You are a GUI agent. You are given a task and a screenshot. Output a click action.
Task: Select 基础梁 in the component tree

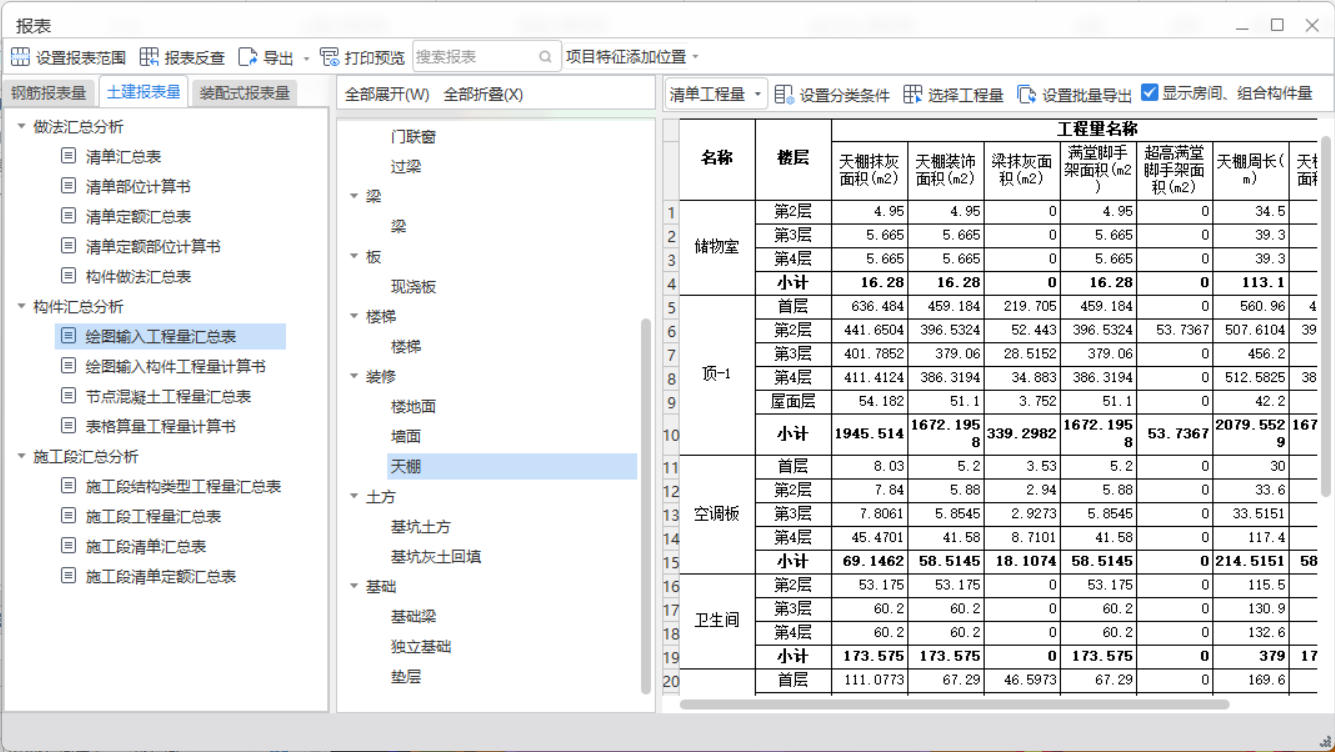click(x=413, y=616)
